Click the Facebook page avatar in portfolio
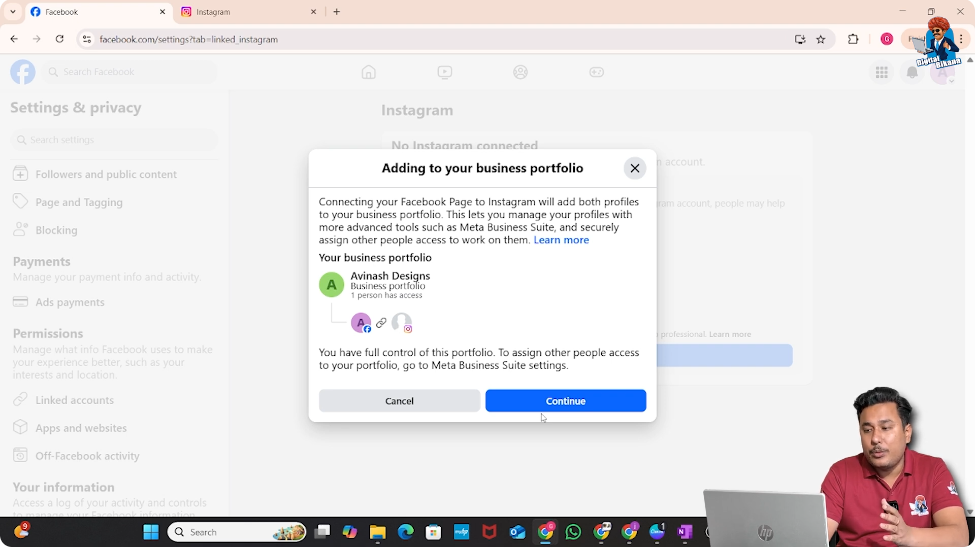Image resolution: width=980 pixels, height=548 pixels. pos(361,322)
